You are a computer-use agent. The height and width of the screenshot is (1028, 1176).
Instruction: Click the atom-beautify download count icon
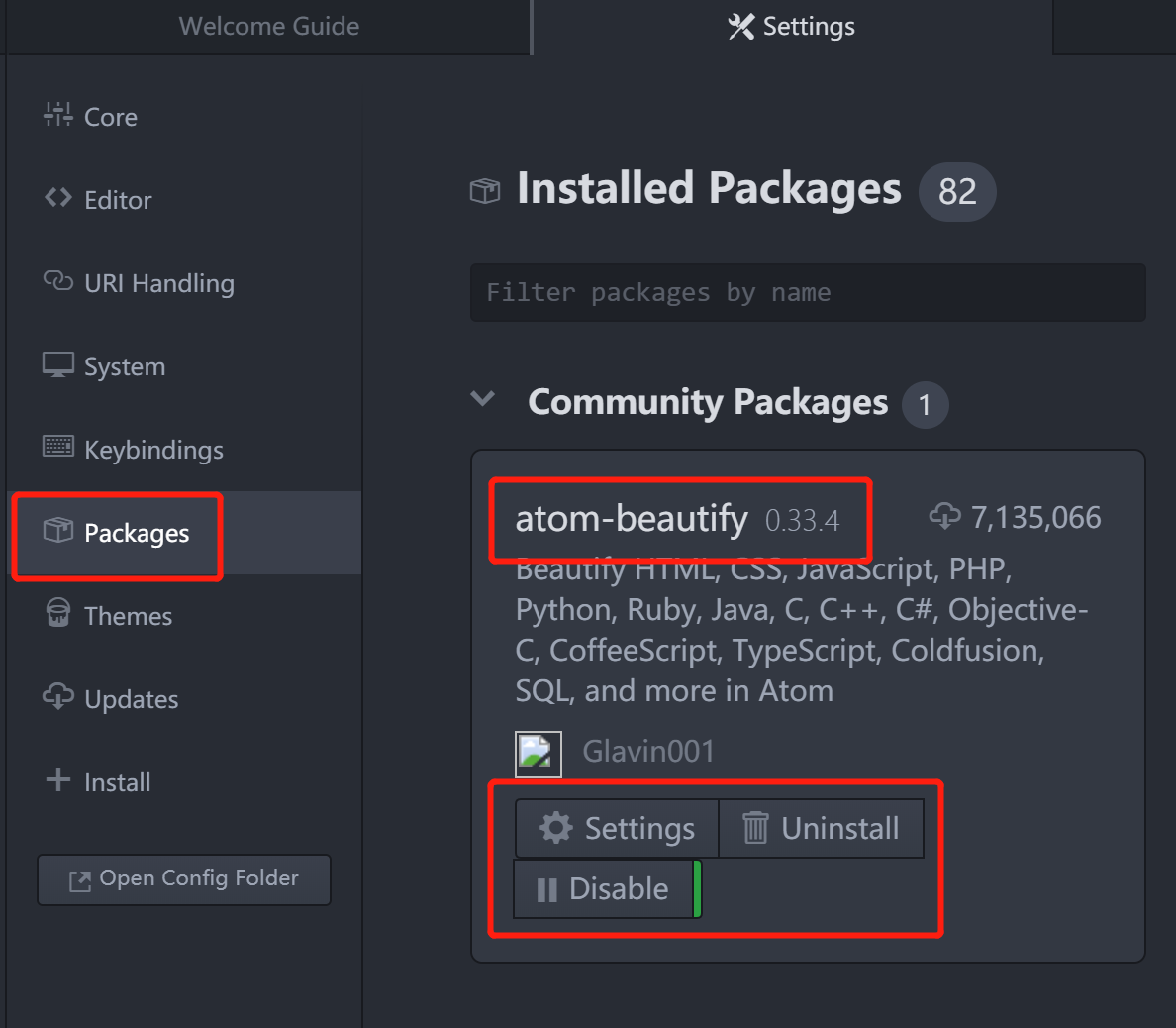[944, 515]
